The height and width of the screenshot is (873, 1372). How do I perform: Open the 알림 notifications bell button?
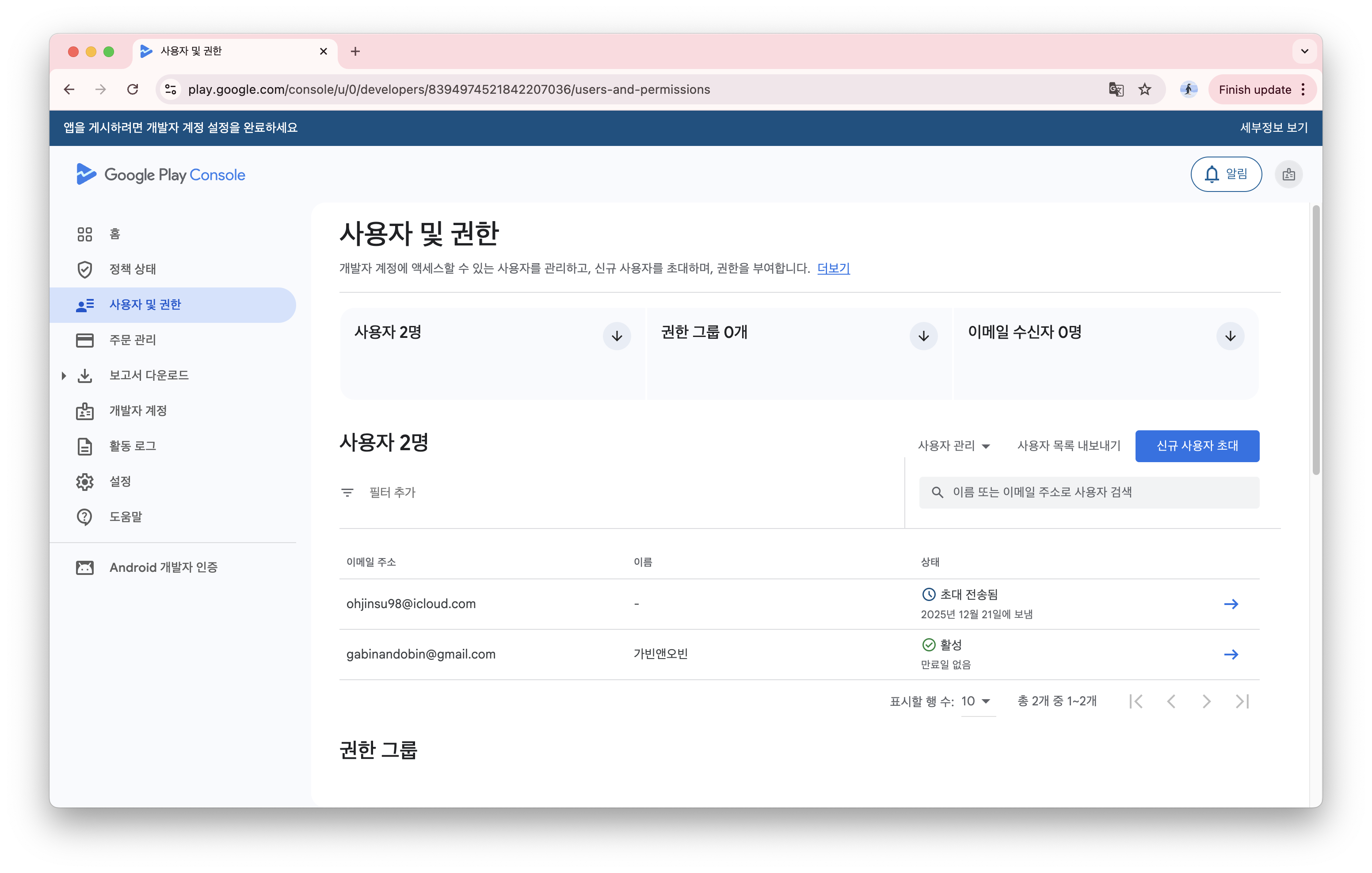(x=1226, y=175)
